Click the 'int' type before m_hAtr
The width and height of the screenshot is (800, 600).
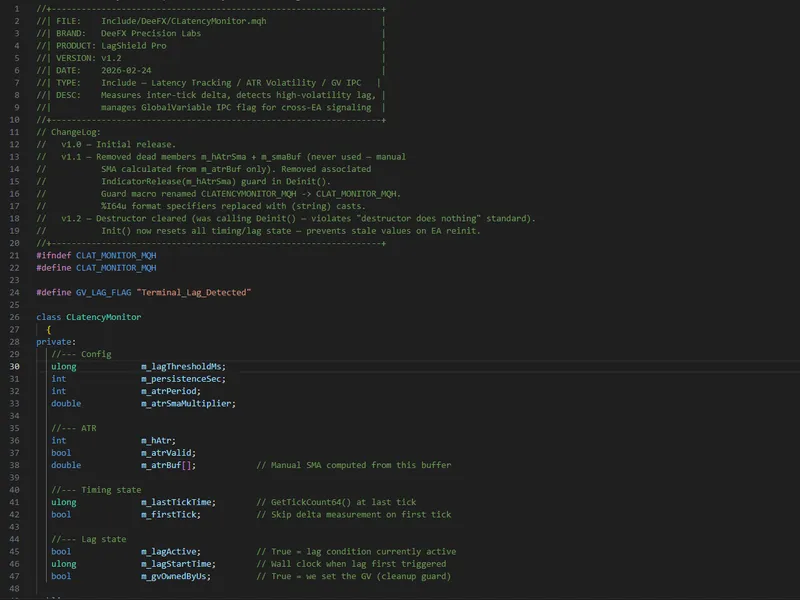59,440
